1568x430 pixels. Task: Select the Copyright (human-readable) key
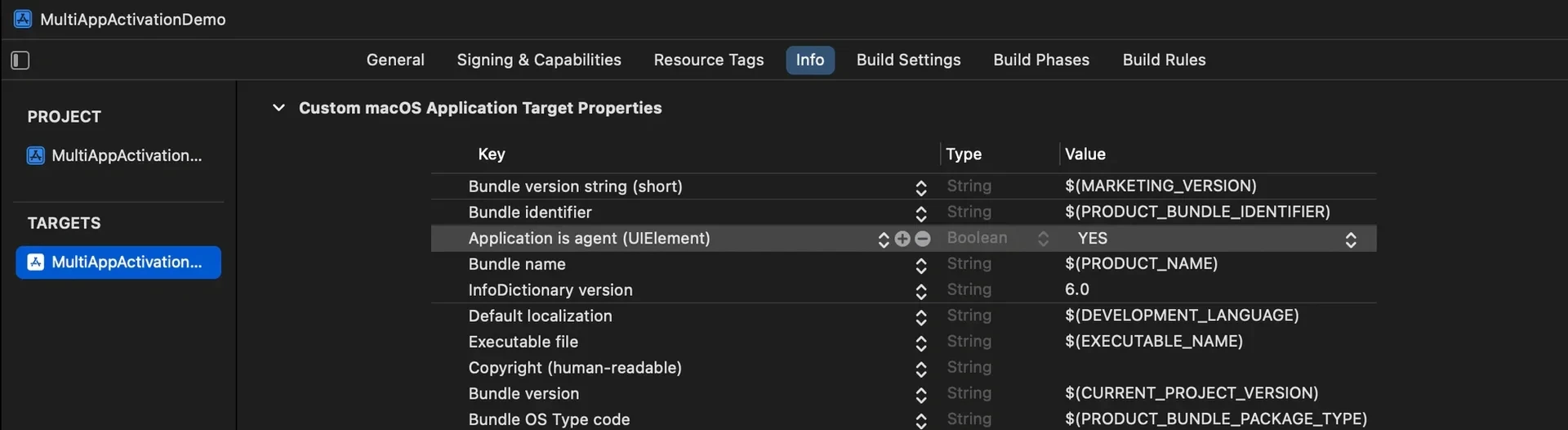pyautogui.click(x=575, y=367)
